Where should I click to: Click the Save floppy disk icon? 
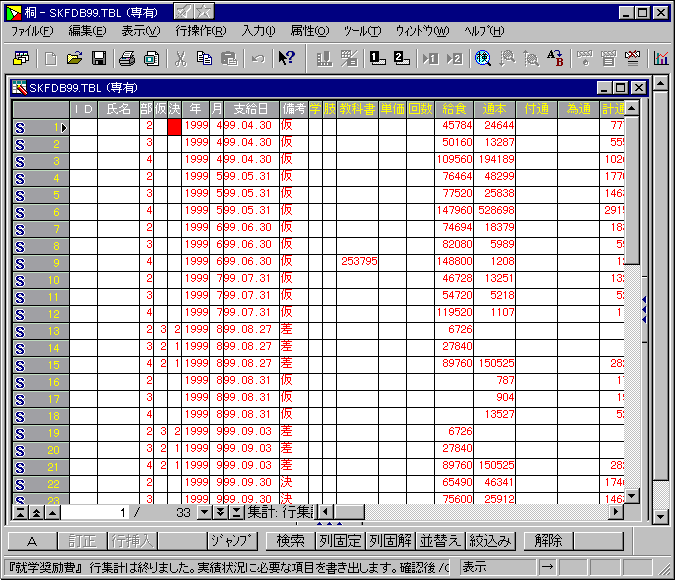coord(99,58)
